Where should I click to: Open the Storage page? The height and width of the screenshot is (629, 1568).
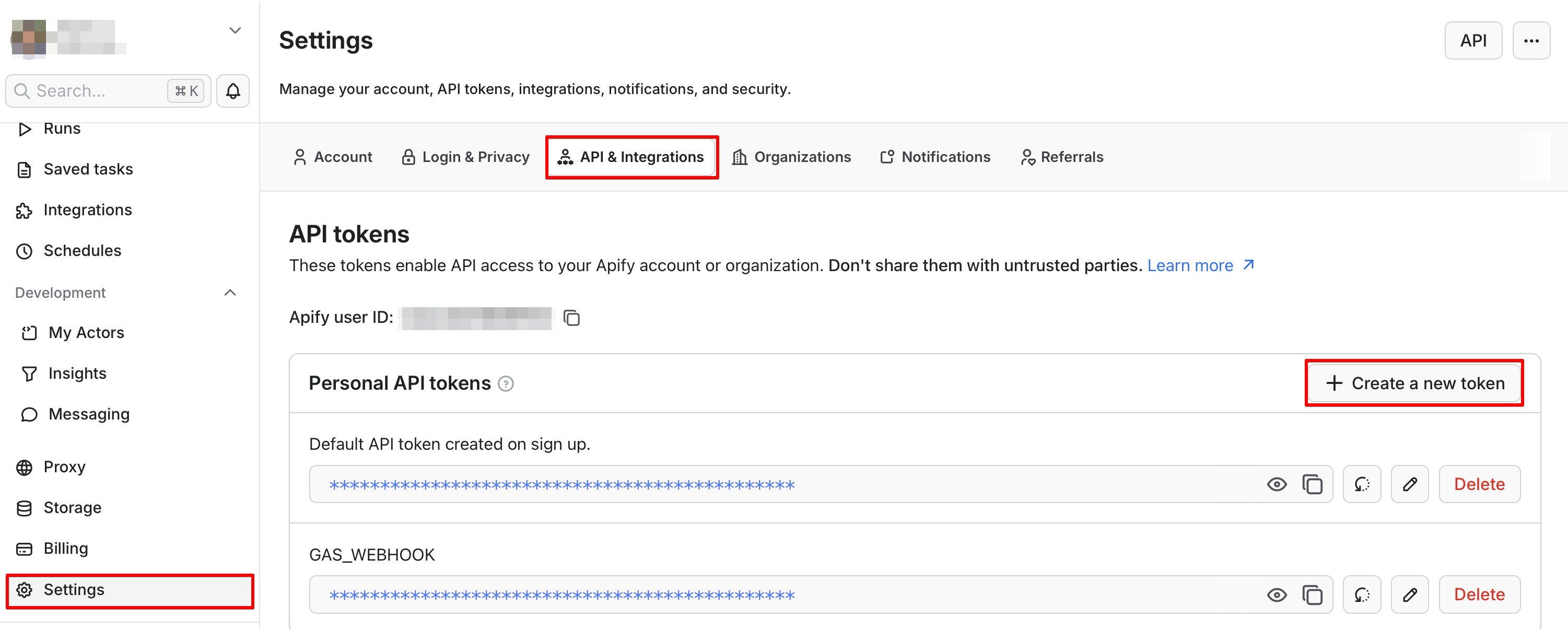tap(73, 508)
